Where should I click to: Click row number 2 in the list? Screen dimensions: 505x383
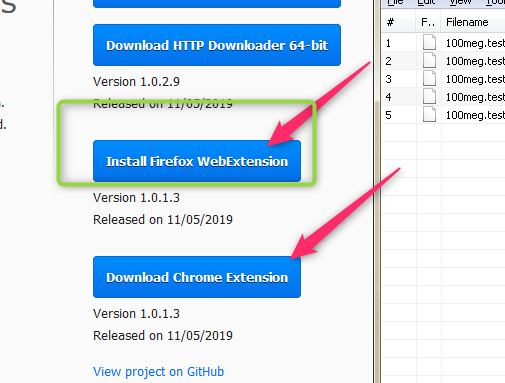pyautogui.click(x=388, y=61)
